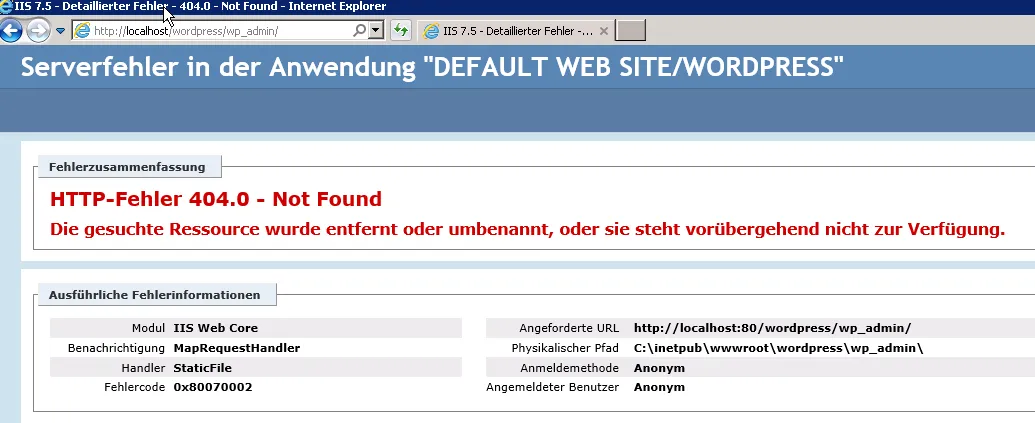Click the 'Angeforderte URL' field label

click(569, 328)
